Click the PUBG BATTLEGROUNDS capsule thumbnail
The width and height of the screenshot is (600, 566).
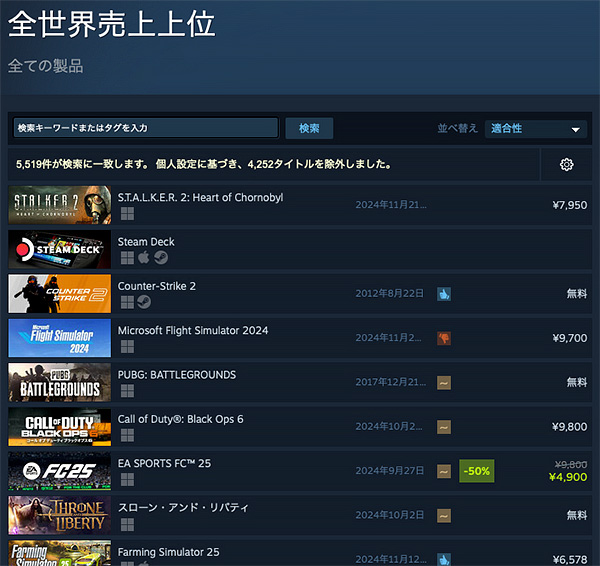point(60,382)
